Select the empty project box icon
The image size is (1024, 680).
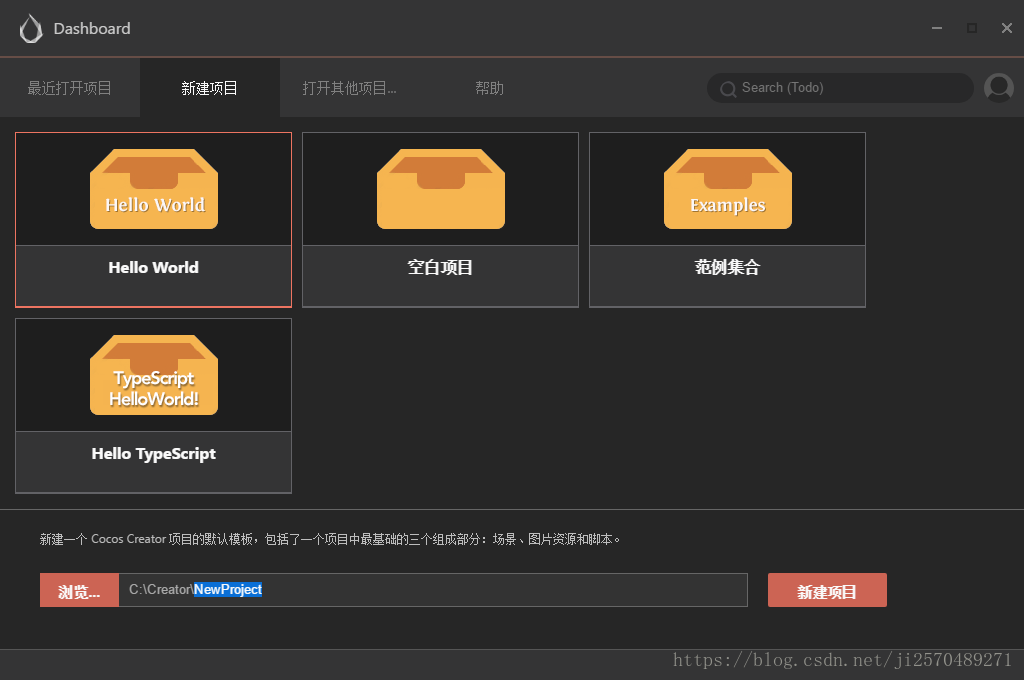(441, 189)
